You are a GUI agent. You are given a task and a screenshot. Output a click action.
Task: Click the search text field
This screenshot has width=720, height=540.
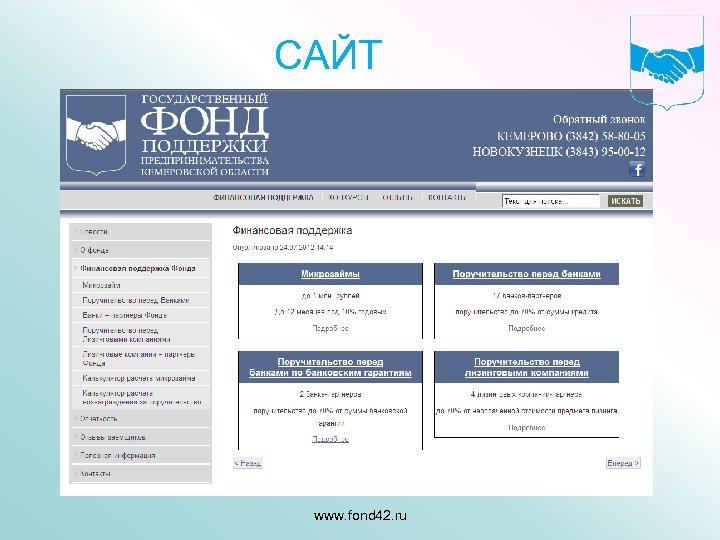[551, 201]
